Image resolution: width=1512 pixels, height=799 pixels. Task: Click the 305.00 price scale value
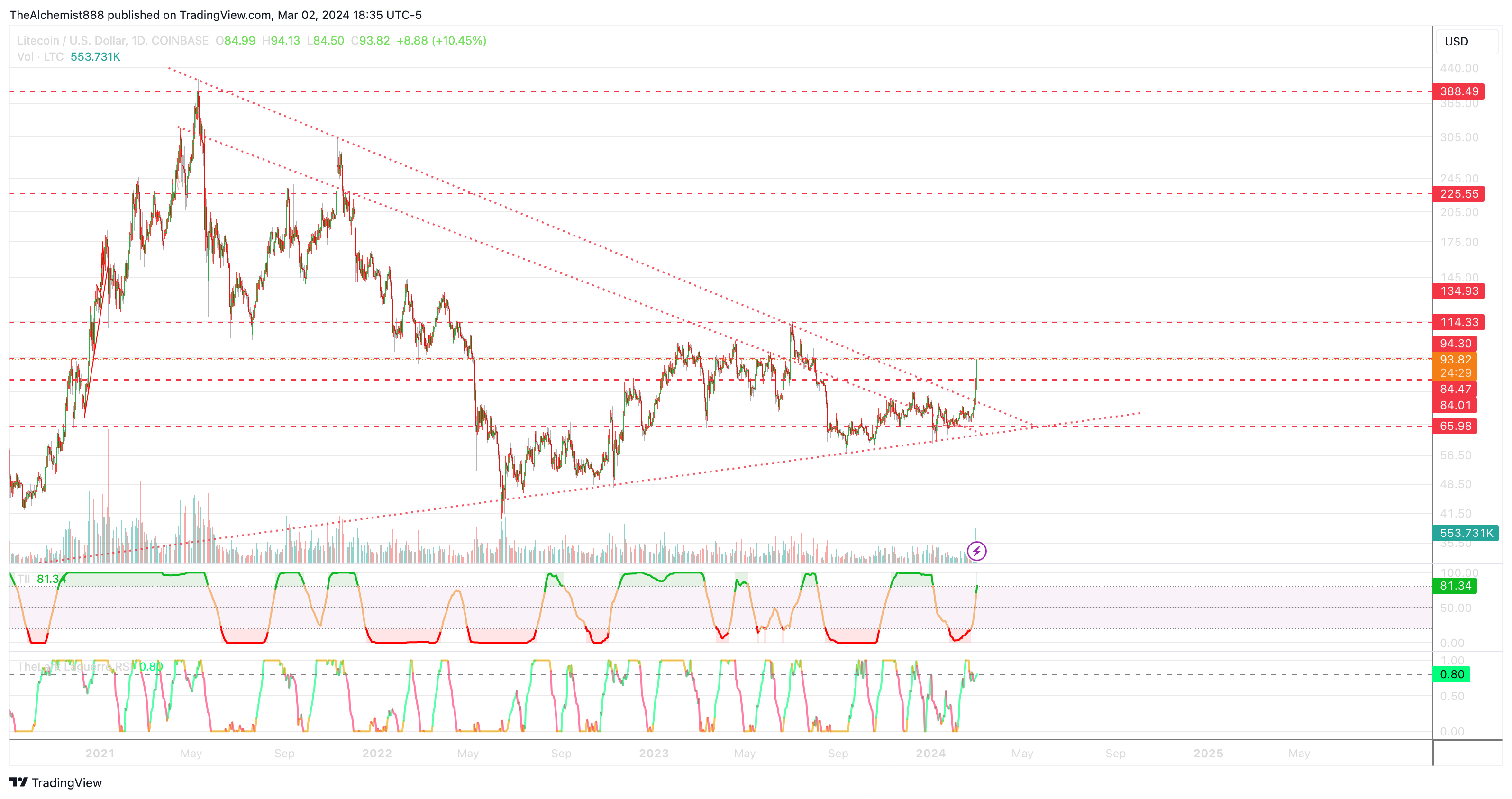1459,137
